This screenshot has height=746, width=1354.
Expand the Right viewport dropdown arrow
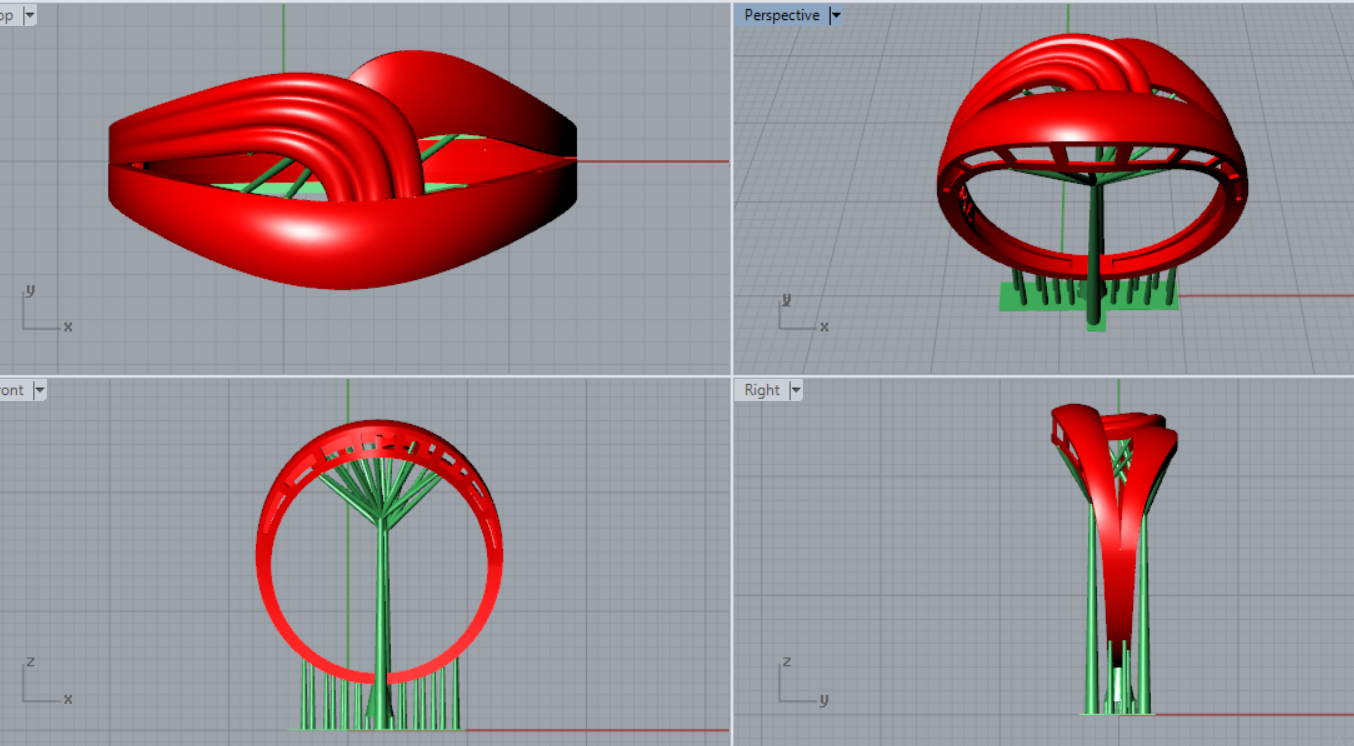(x=796, y=390)
